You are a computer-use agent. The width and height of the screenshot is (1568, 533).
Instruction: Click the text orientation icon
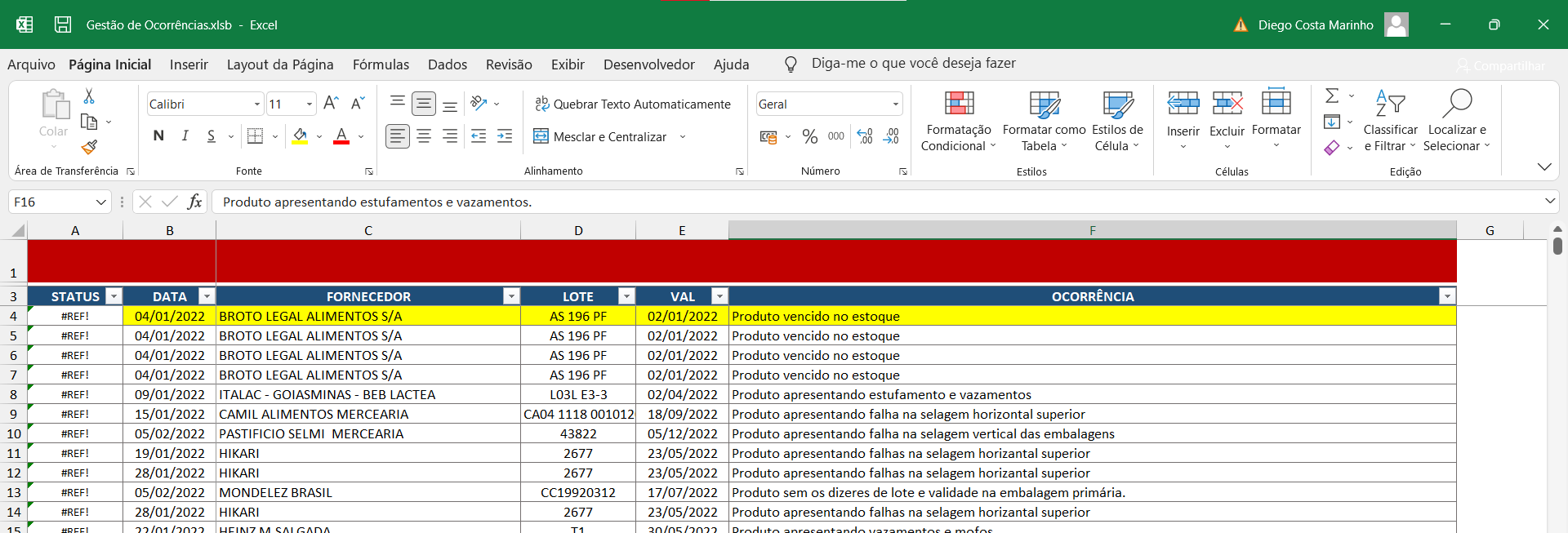point(479,104)
